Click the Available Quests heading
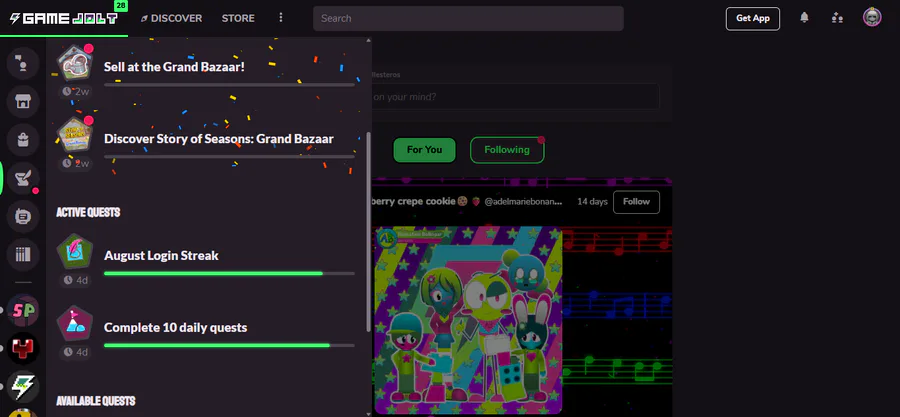Image resolution: width=900 pixels, height=417 pixels. tap(96, 400)
